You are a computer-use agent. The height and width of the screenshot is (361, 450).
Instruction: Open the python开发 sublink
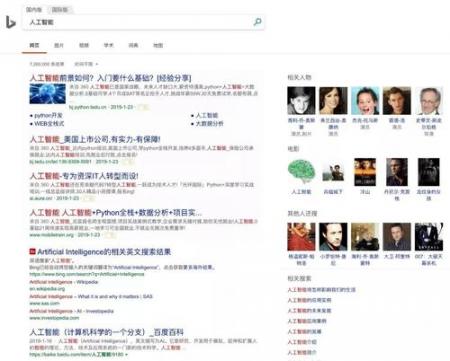[x=48, y=115]
